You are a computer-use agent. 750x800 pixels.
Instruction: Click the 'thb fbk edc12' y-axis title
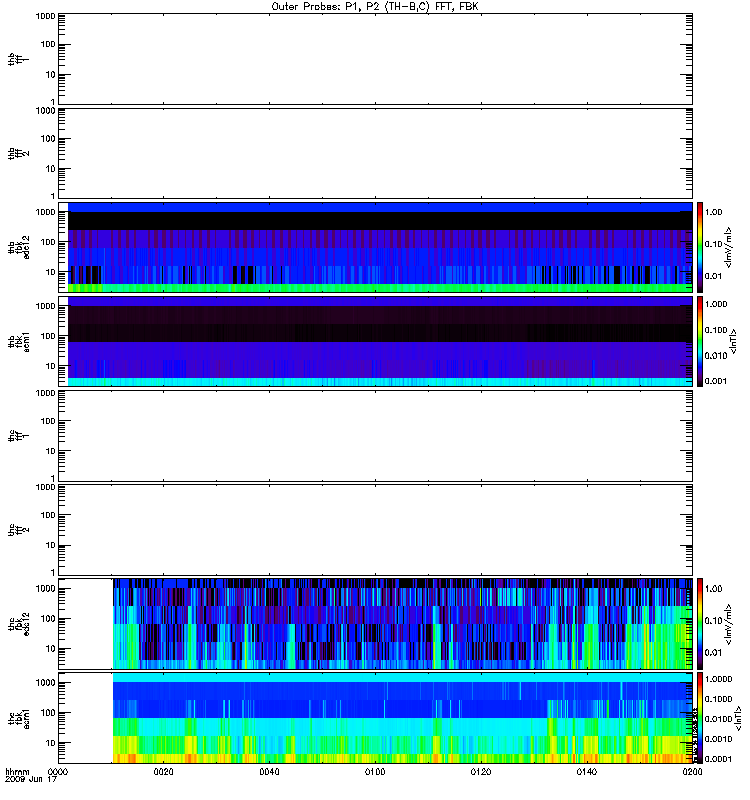pos(18,247)
